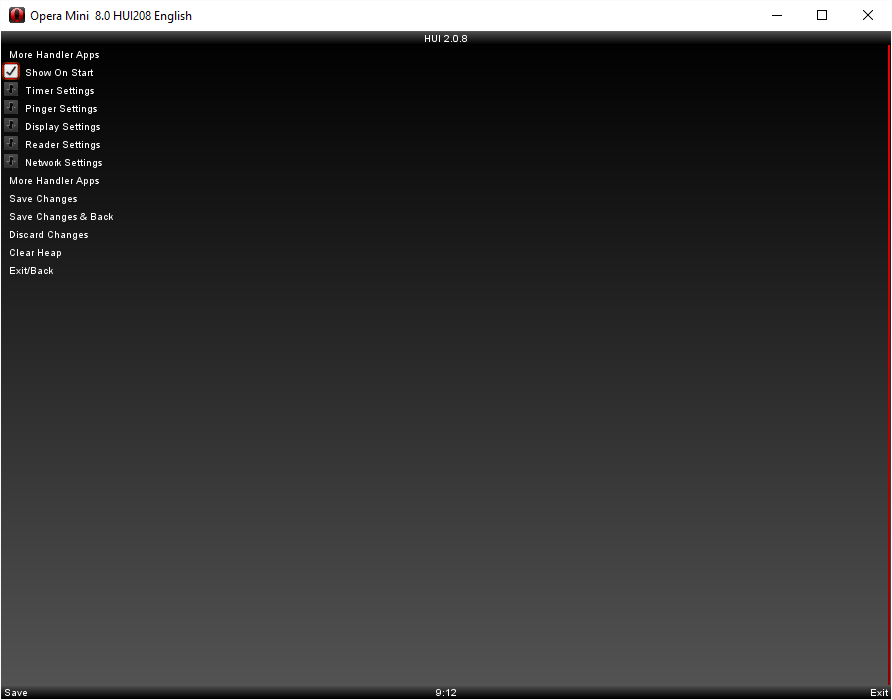Expand the Network Settings section icon

click(11, 162)
